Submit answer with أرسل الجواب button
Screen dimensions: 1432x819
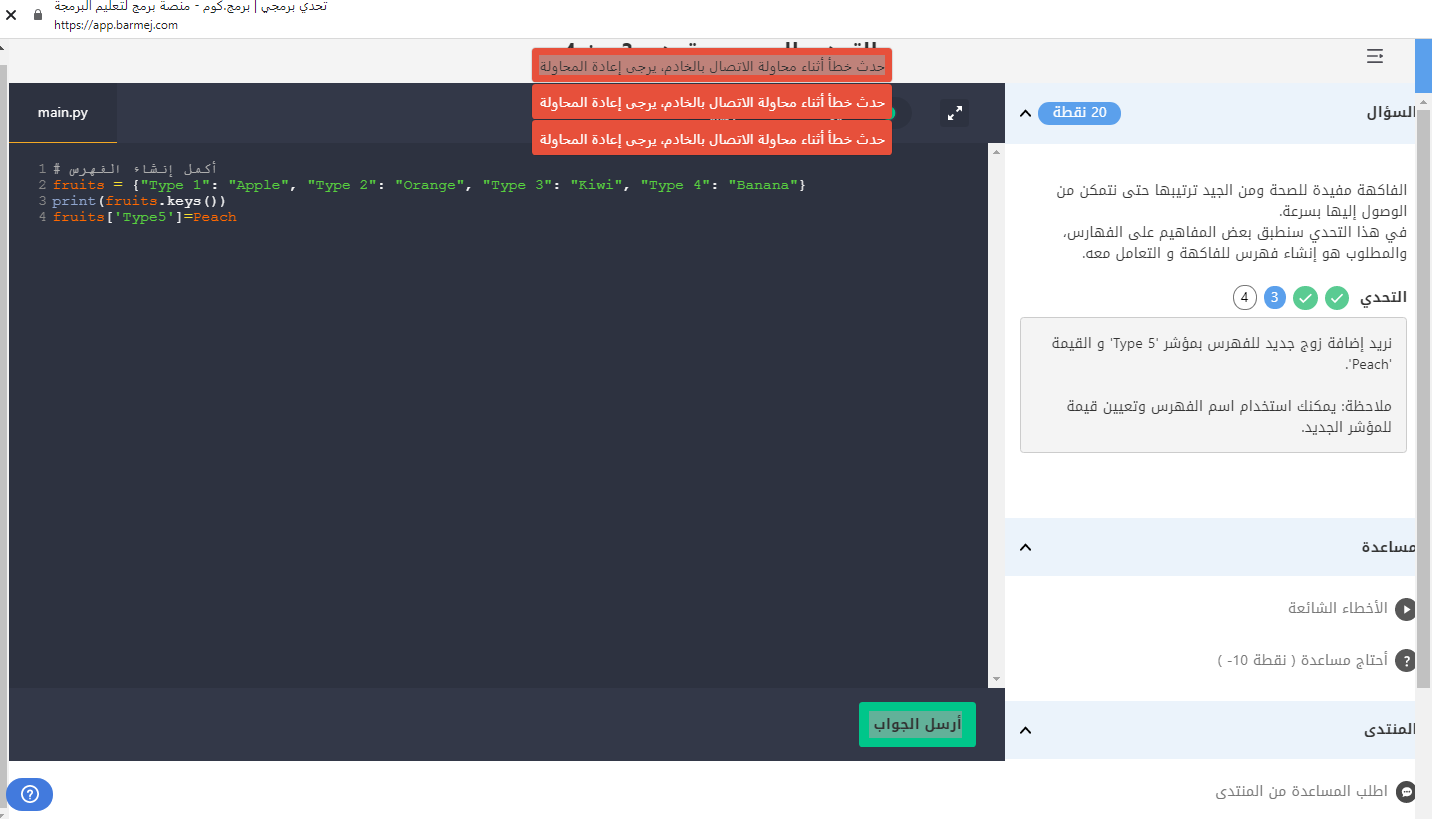tap(916, 724)
